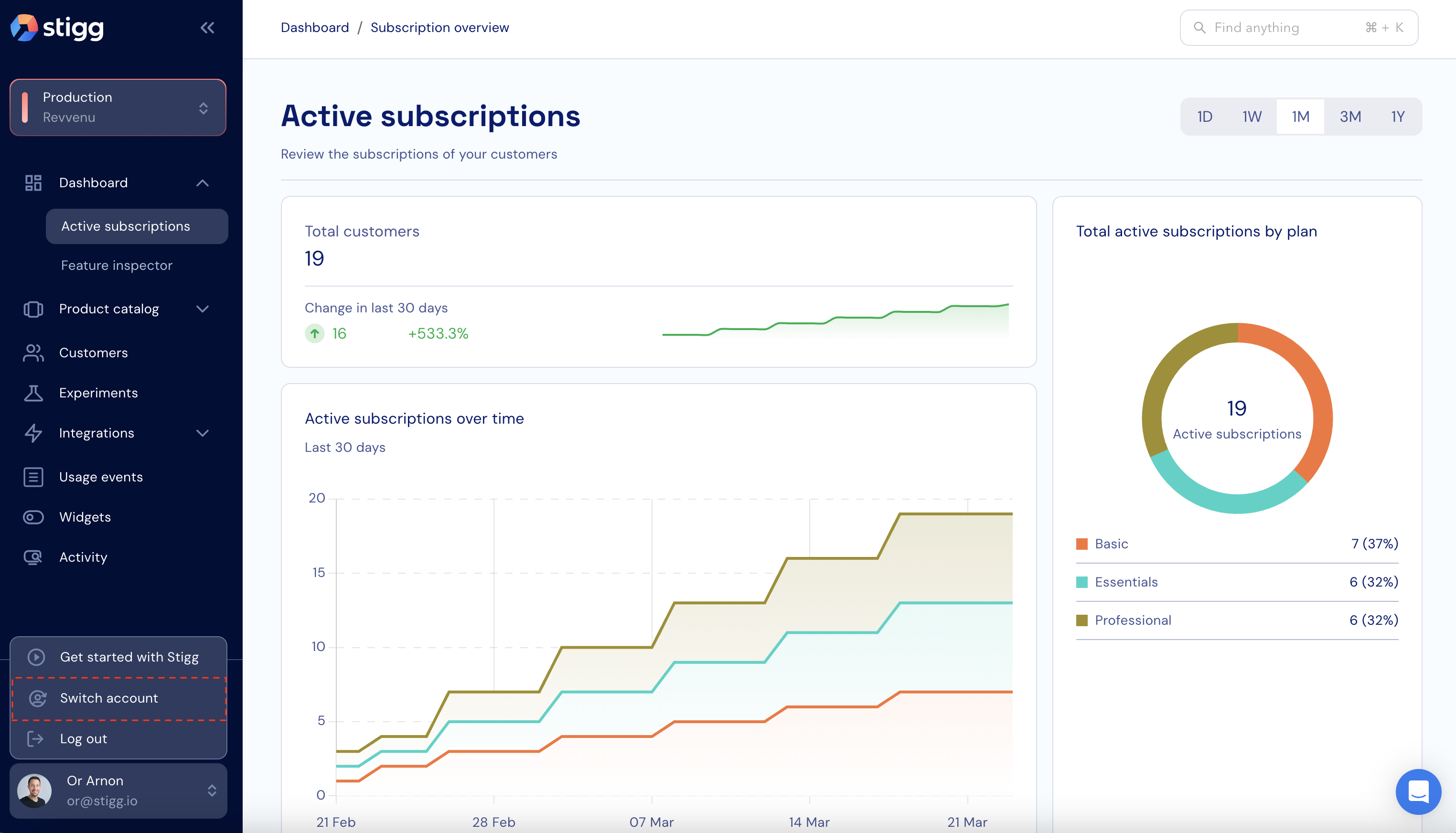Open Experiments flask icon
The image size is (1456, 833).
[33, 393]
